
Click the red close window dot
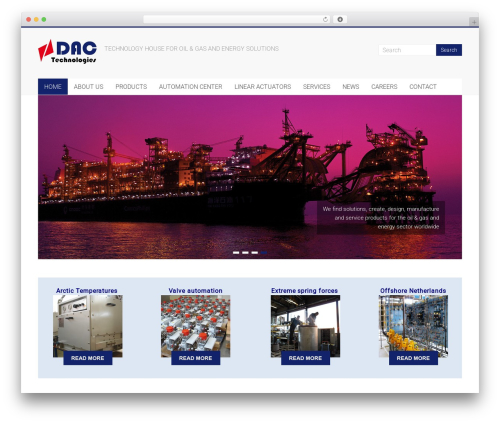[29, 19]
